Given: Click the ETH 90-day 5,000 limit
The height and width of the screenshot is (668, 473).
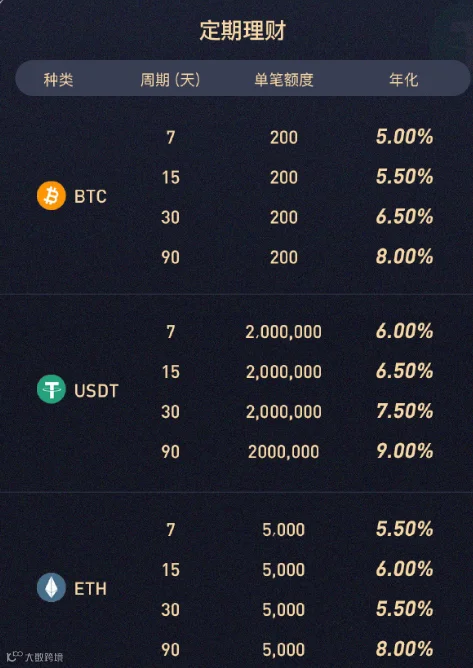Looking at the screenshot, I should pos(283,650).
